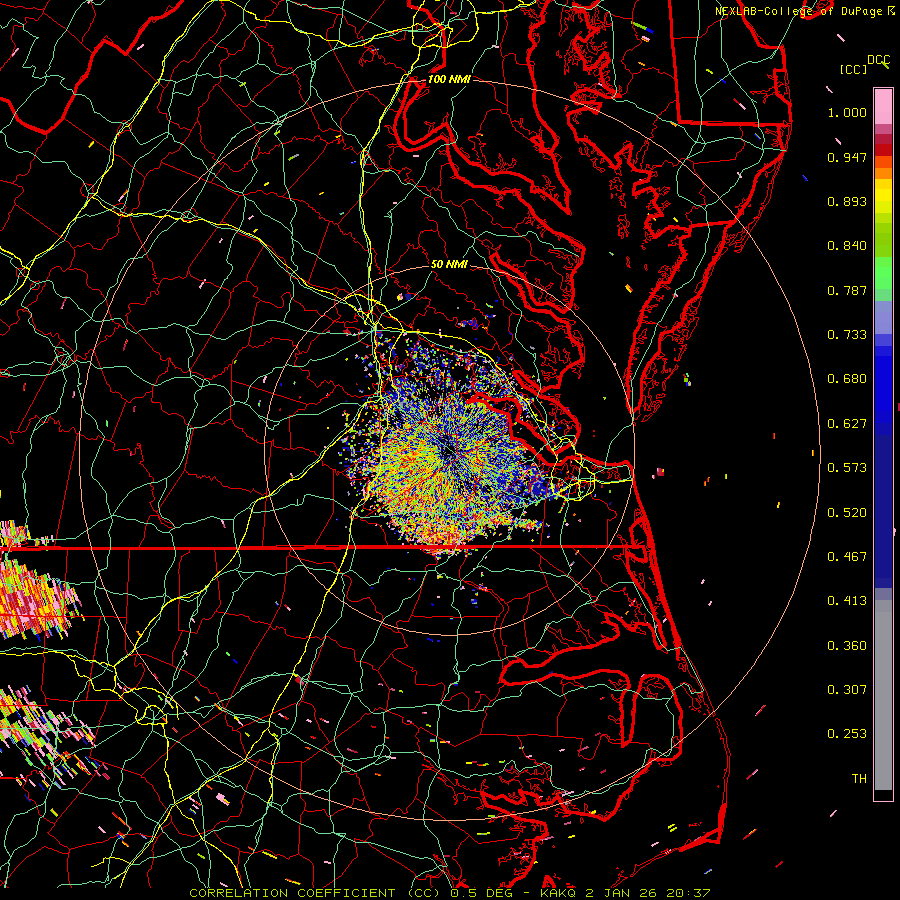The image size is (900, 900).
Task: Click the radar site center inside 50 NMI ring
Action: click(449, 451)
